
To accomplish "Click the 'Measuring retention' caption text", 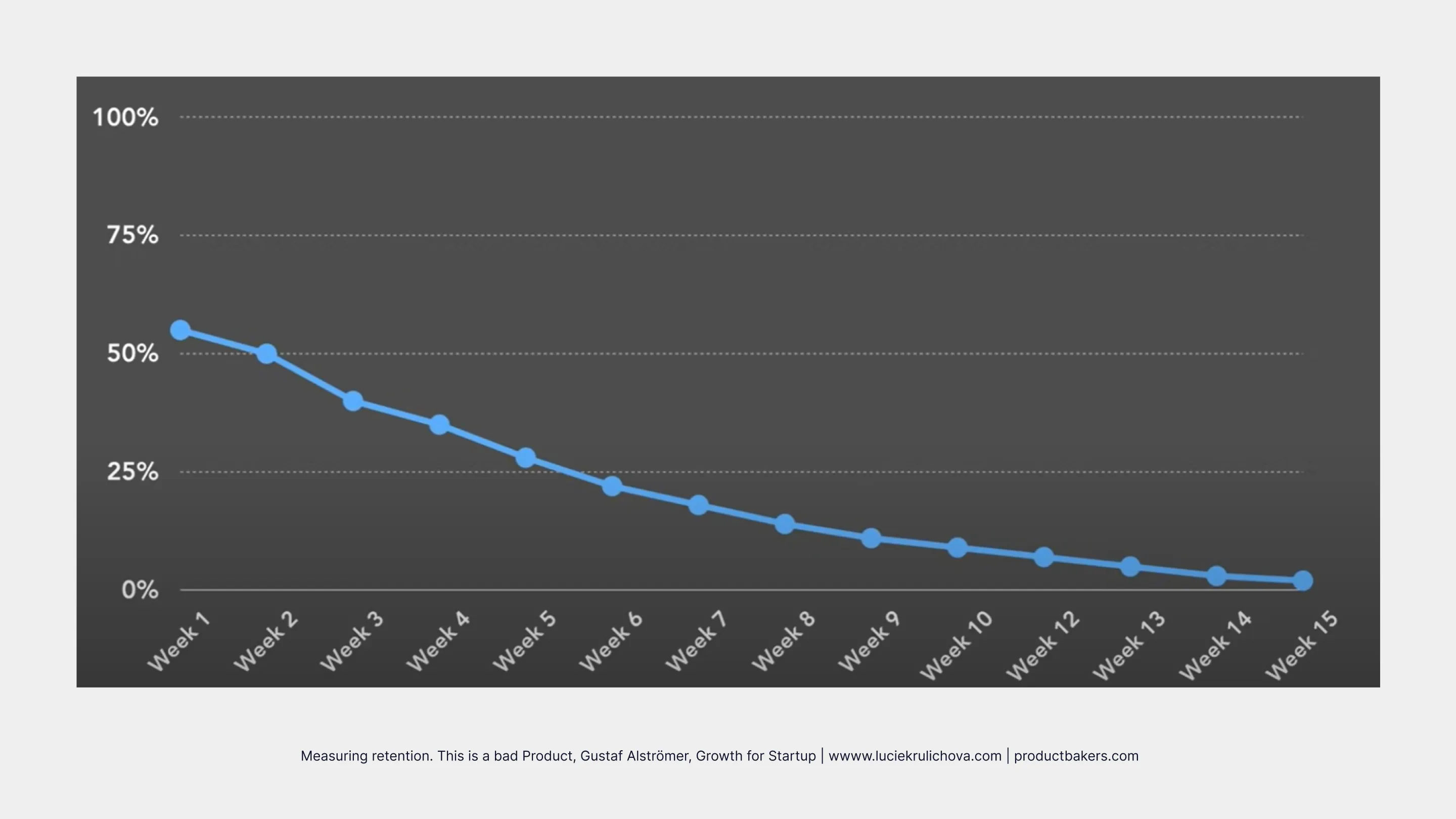I will (367, 756).
